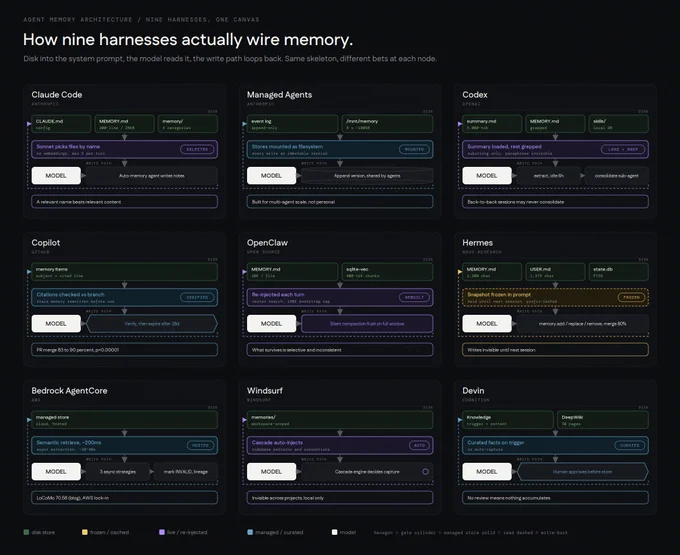This screenshot has width=680, height=555.
Task: Select the memory items box in Copilot card
Action: pyautogui.click(x=124, y=272)
